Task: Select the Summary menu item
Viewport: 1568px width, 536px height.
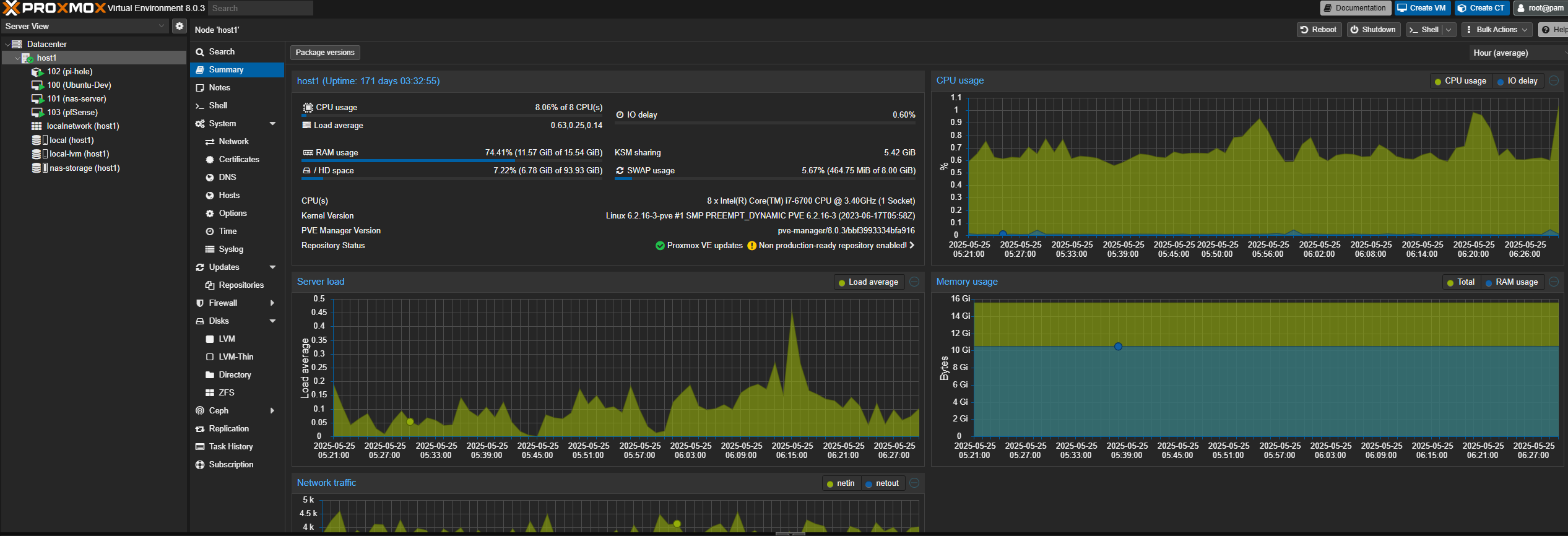Action: [226, 70]
